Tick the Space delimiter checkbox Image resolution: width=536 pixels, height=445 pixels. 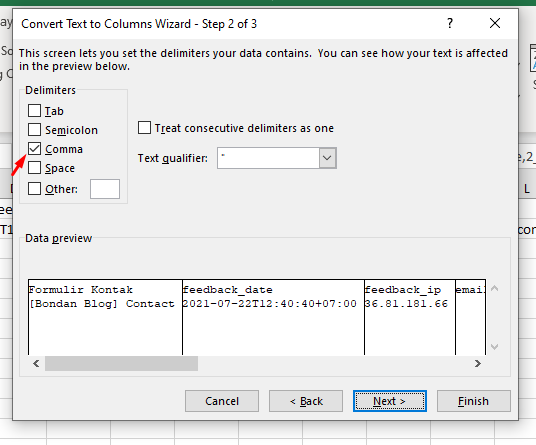click(x=35, y=168)
